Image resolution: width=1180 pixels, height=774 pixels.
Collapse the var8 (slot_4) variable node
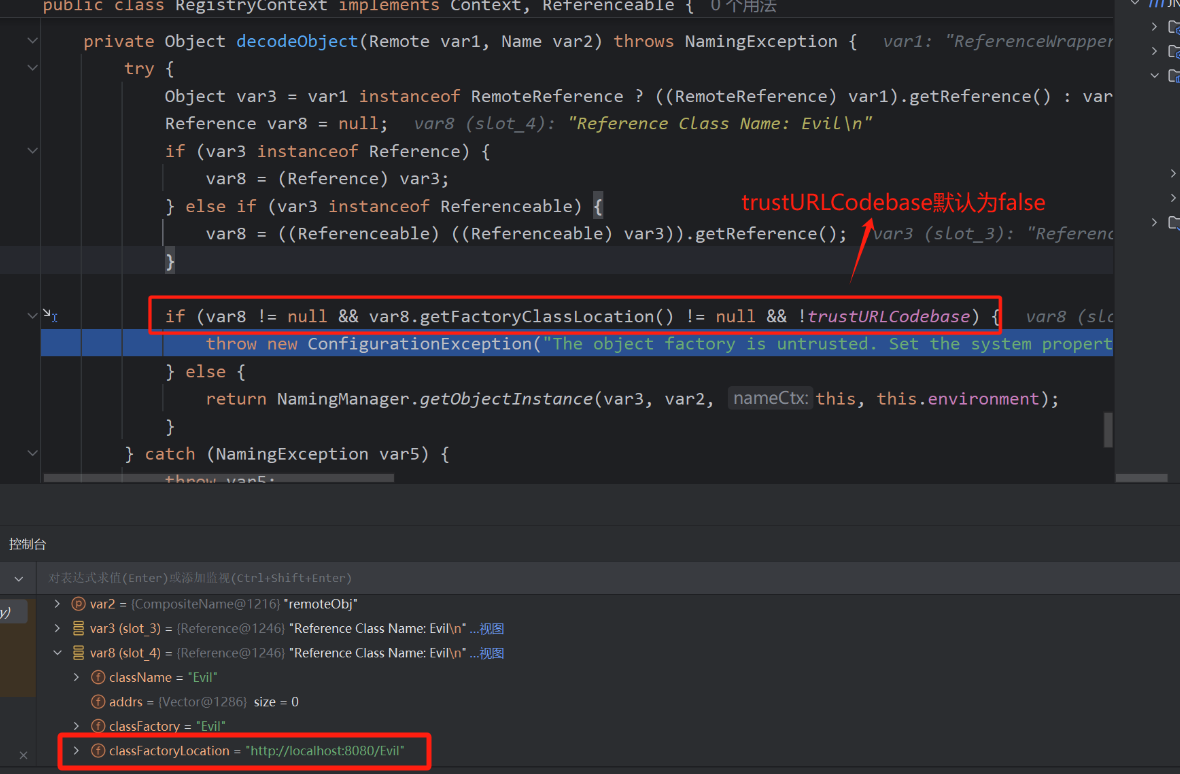click(x=57, y=653)
